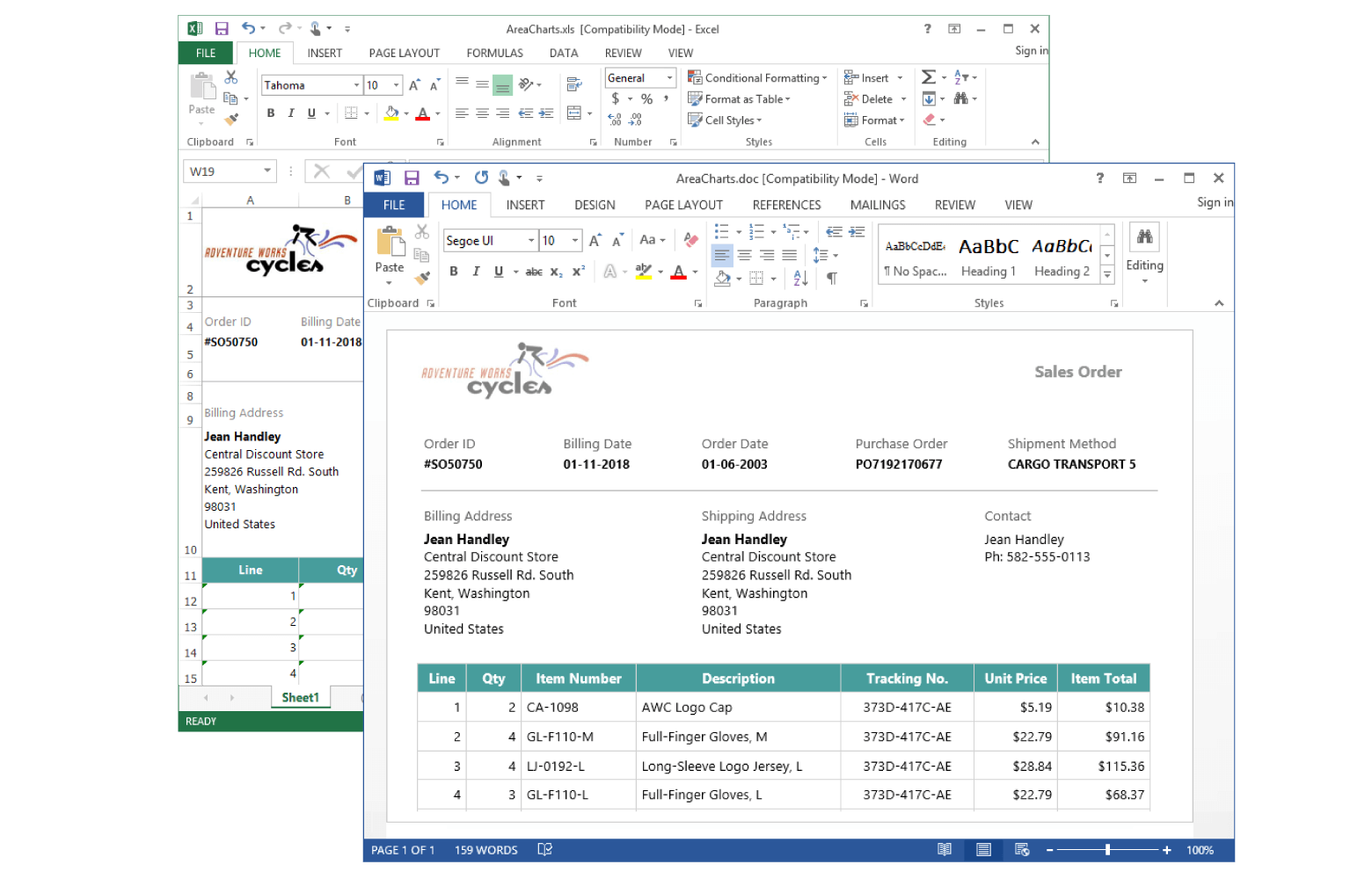Click the AutoSum icon in Excel's ribbon
The width and height of the screenshot is (1372, 879).
coord(928,77)
